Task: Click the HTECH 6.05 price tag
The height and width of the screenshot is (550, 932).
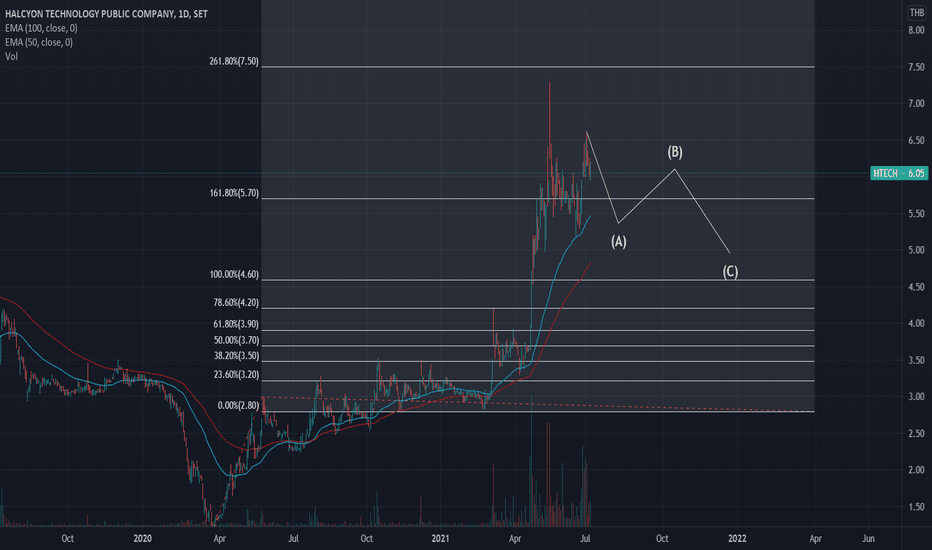Action: (899, 173)
